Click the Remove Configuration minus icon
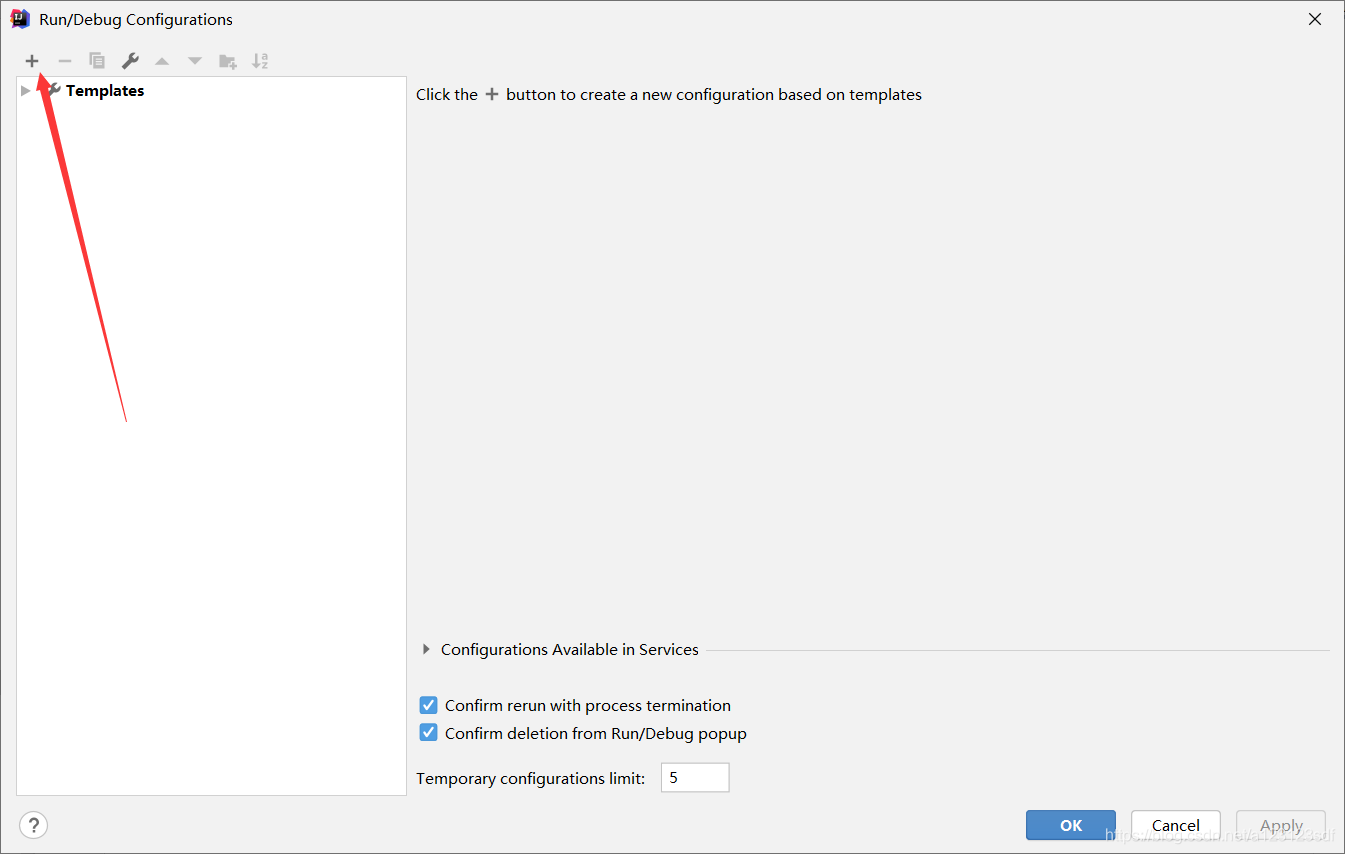1345x854 pixels. pos(65,61)
